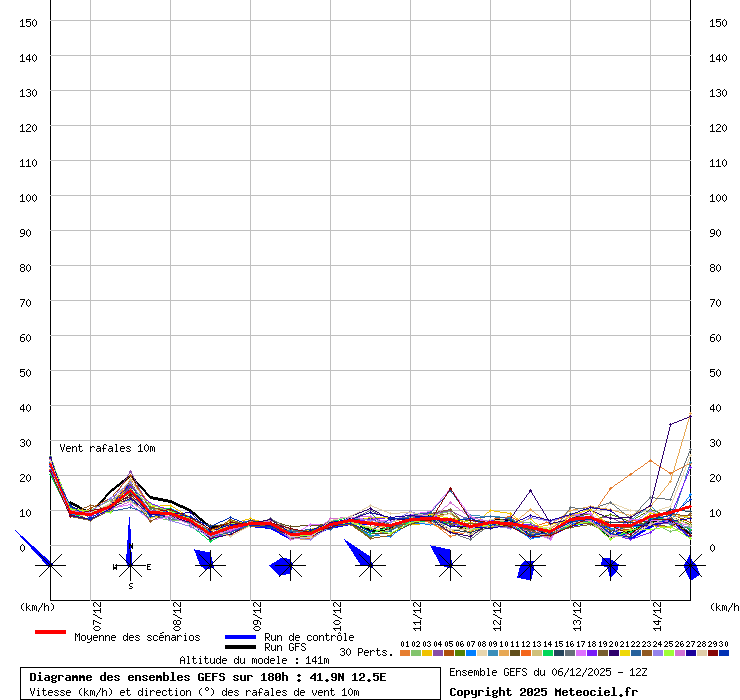Click the first wind direction arrow at chart start
This screenshot has width=740, height=700.
pyautogui.click(x=50, y=566)
